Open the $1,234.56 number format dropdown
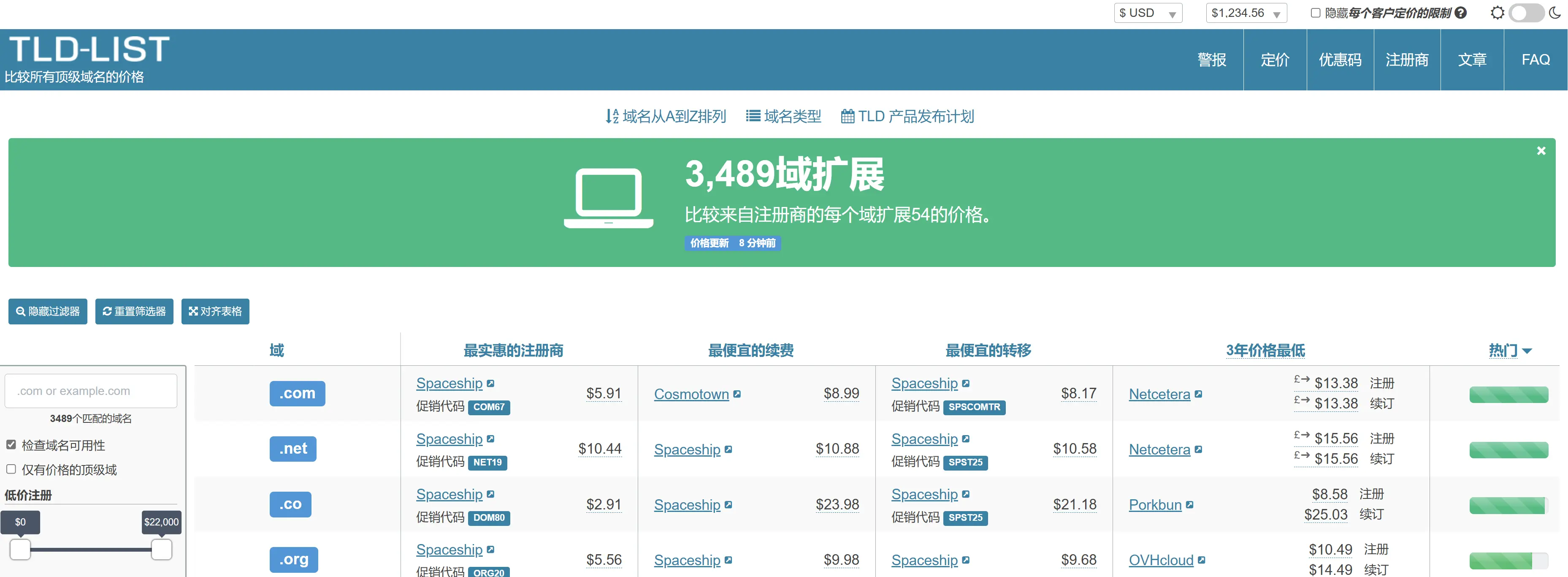This screenshot has width=1568, height=577. pyautogui.click(x=1246, y=13)
